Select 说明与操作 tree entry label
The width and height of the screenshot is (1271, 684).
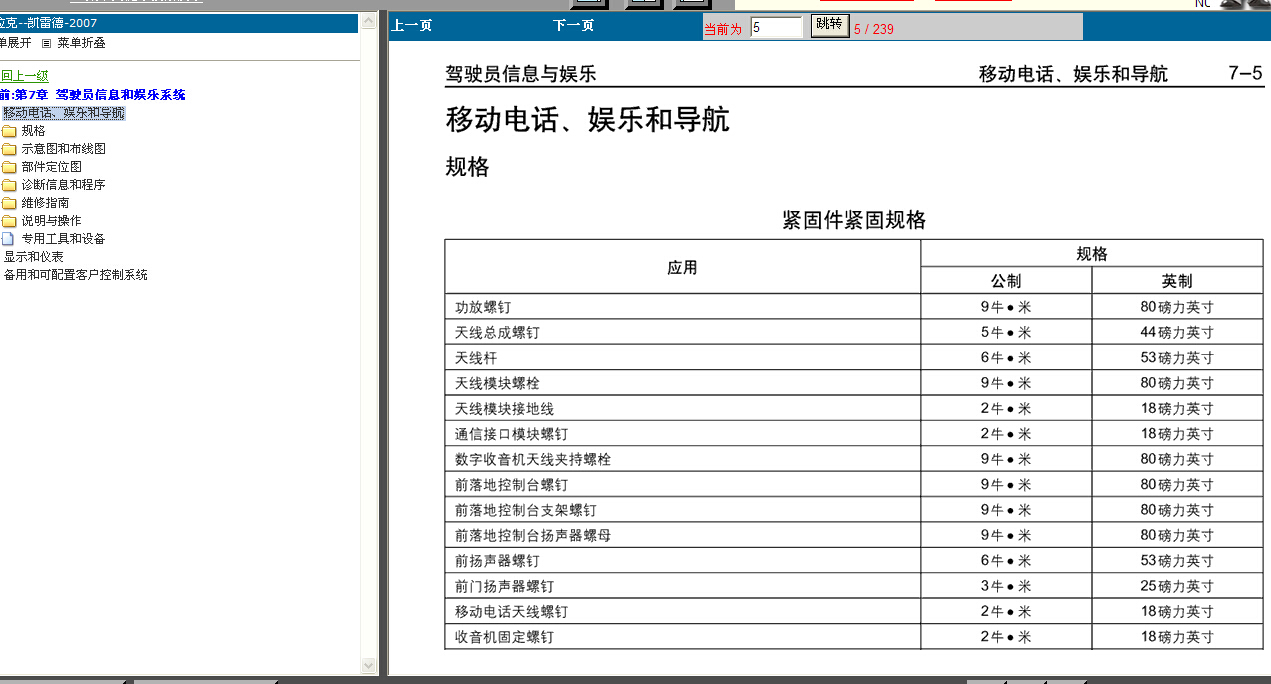tap(51, 221)
